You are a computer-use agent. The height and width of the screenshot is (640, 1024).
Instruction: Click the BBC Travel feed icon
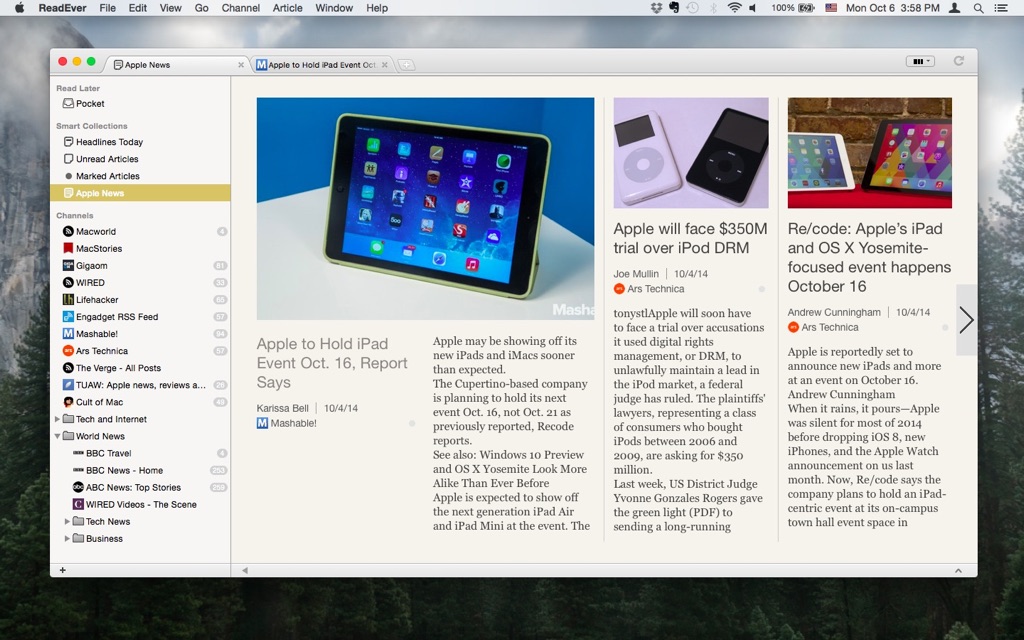(x=78, y=453)
